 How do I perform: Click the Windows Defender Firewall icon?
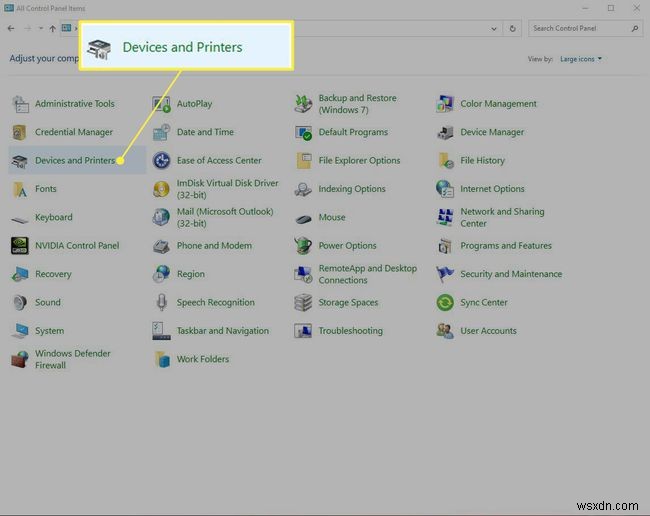(20, 359)
